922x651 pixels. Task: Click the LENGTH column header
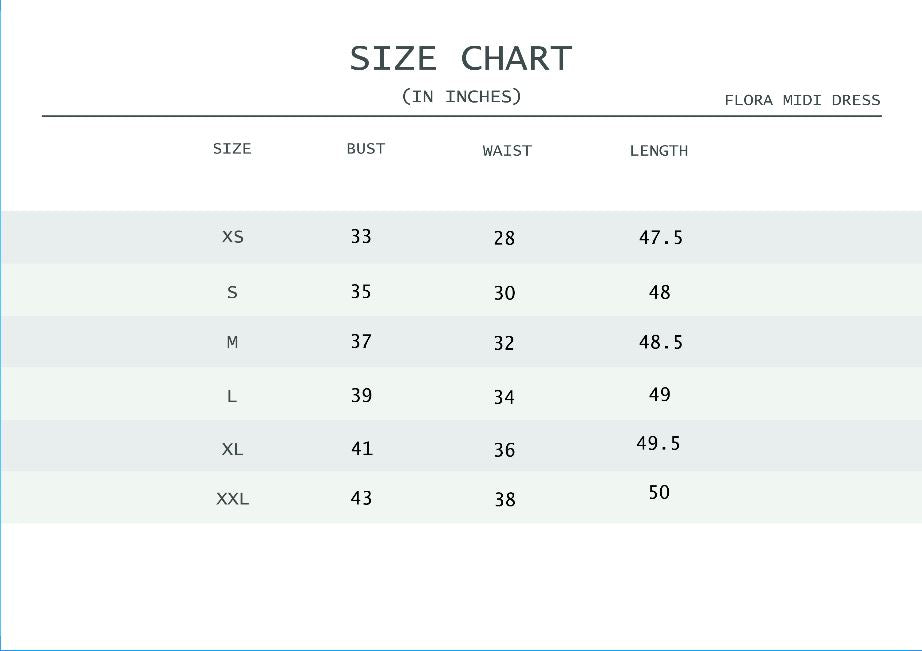(658, 151)
